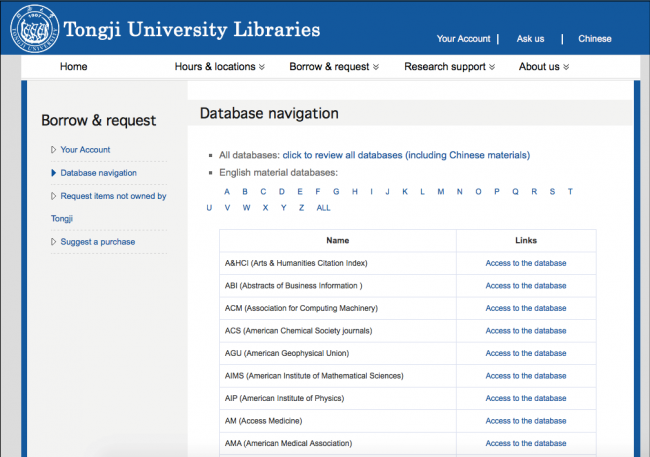Click the Name column header
The width and height of the screenshot is (650, 457).
pos(337,241)
